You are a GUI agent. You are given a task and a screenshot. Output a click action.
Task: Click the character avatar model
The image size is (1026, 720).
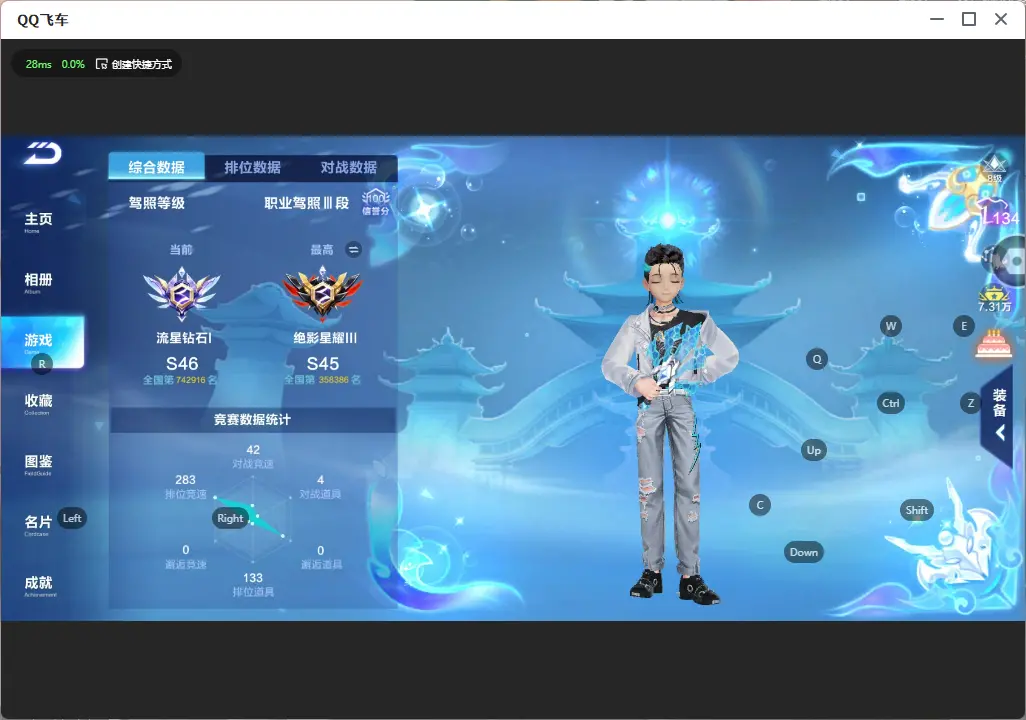pos(671,422)
